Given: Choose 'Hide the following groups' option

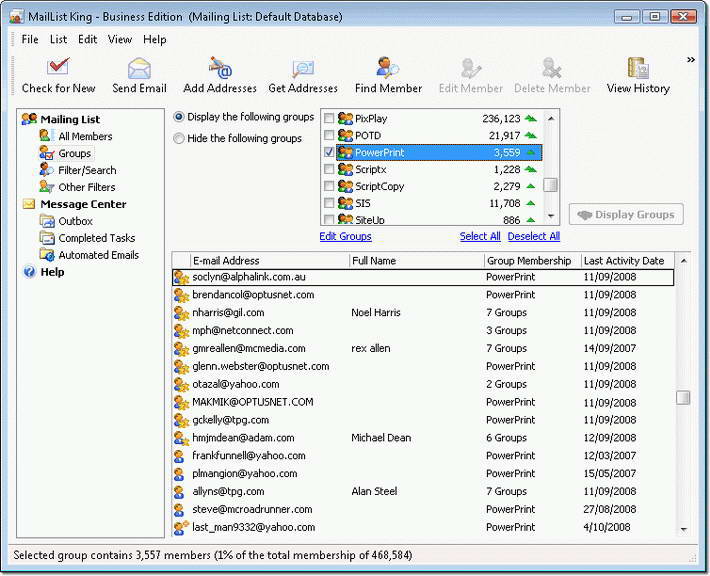Looking at the screenshot, I should (179, 139).
